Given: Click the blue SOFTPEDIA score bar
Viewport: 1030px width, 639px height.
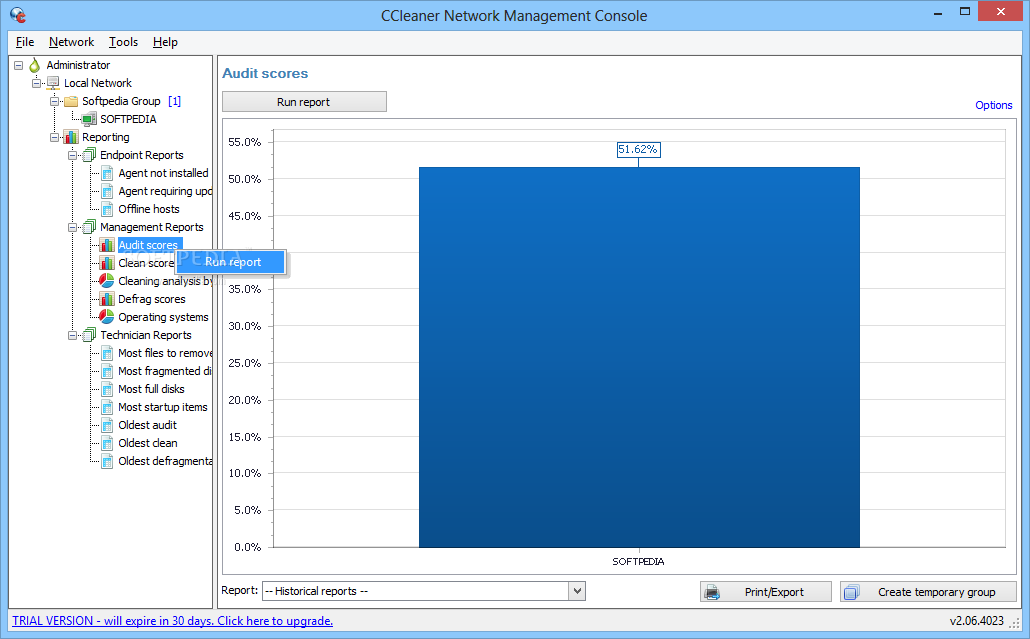Looking at the screenshot, I should click(x=639, y=357).
